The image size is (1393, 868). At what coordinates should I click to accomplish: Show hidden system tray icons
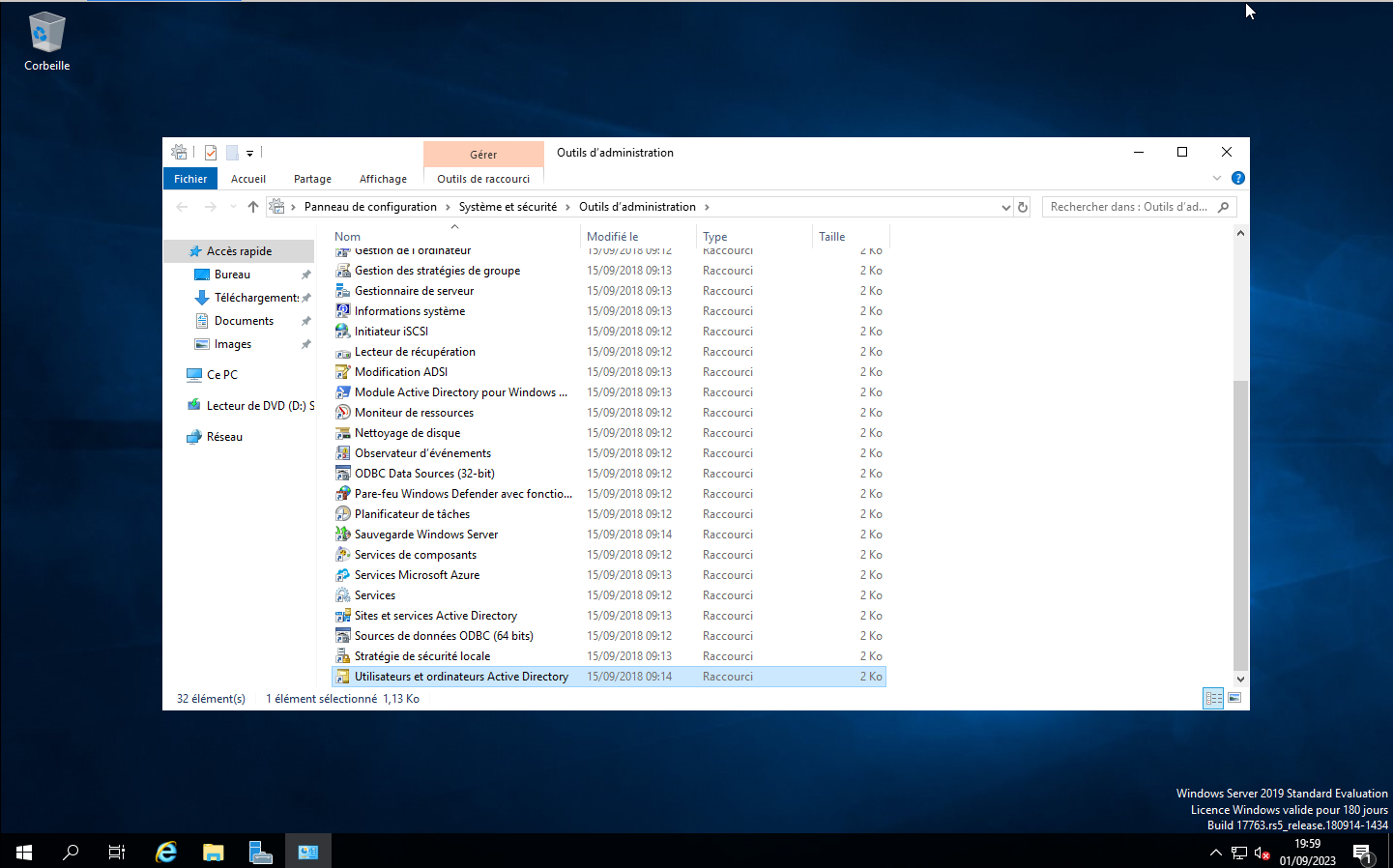[1215, 853]
